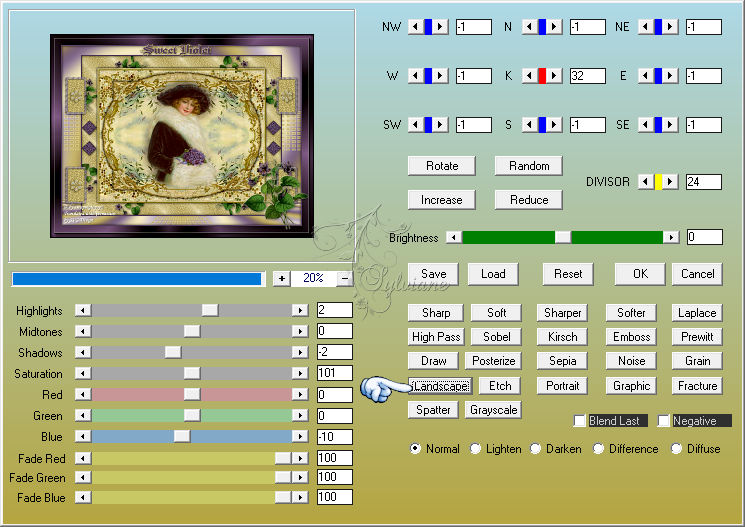Click the NW right arrow stepper
The width and height of the screenshot is (745, 527).
coord(440,27)
